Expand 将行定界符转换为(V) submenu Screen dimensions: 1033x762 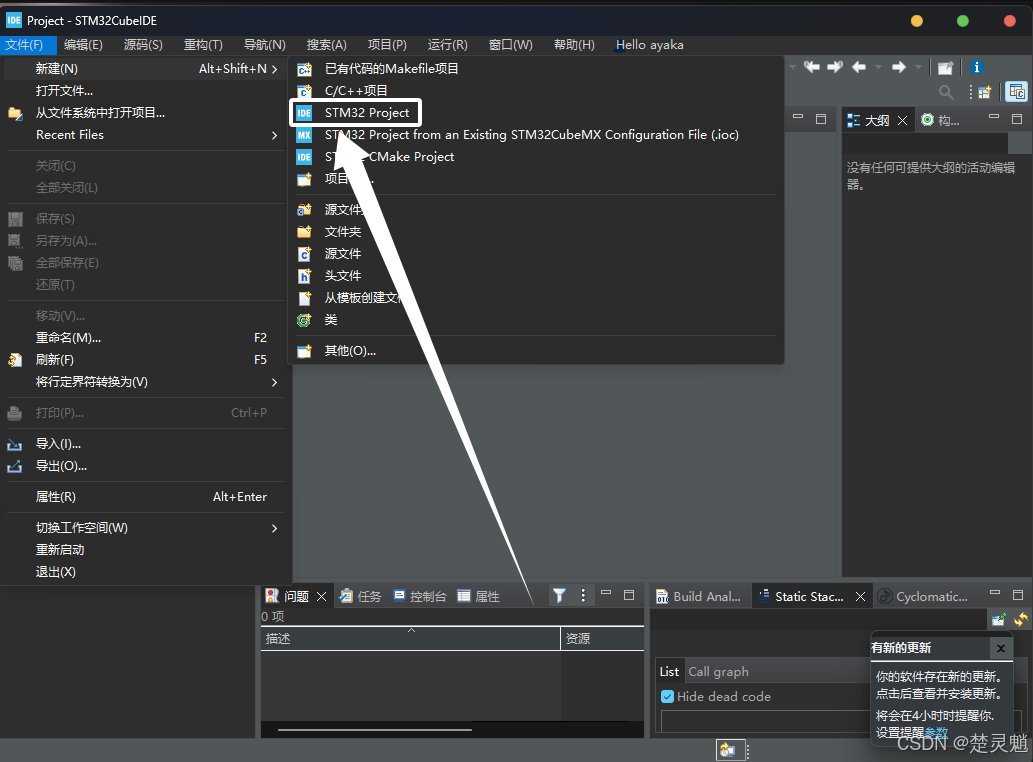point(275,382)
